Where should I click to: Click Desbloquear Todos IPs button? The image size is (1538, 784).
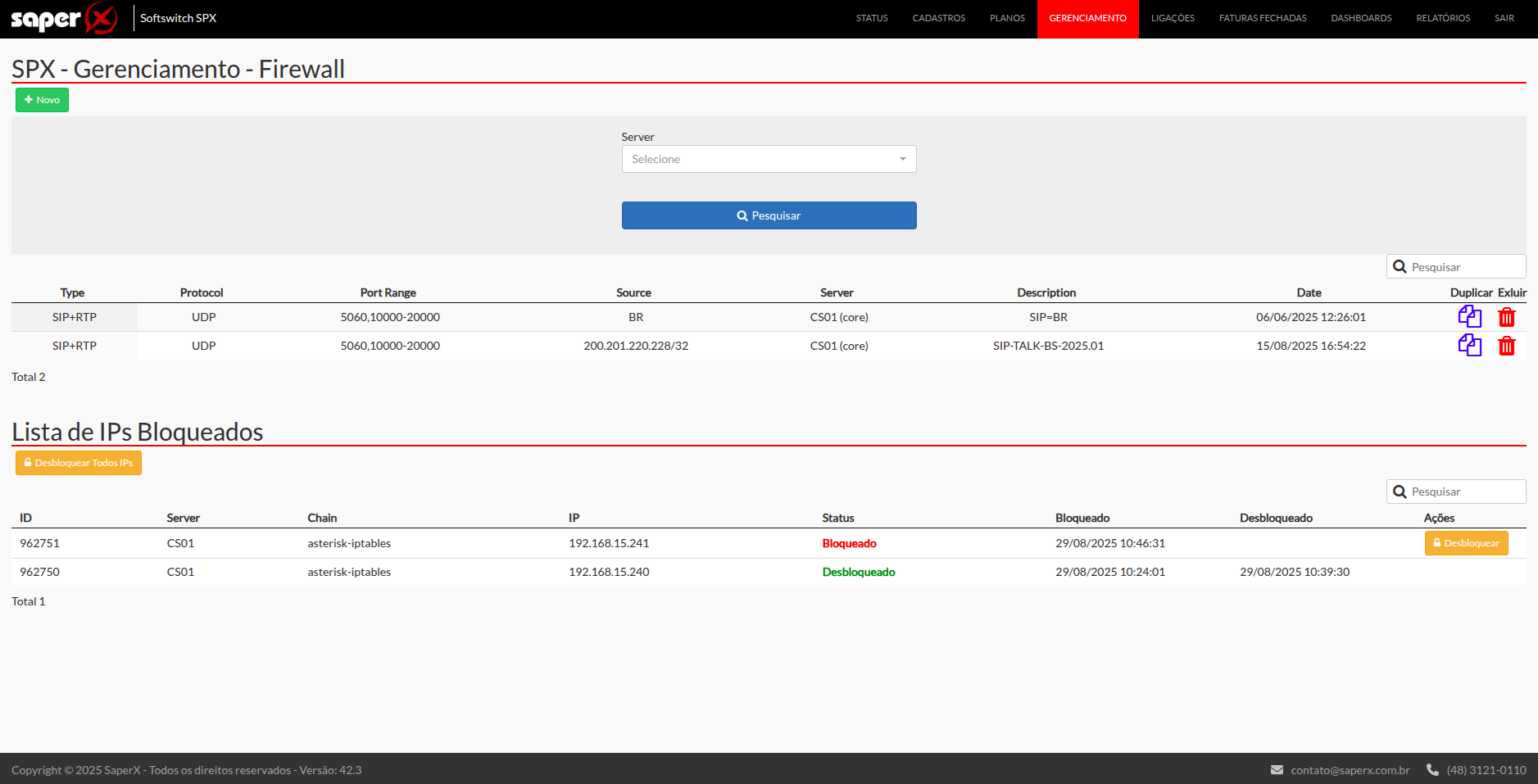tap(79, 463)
